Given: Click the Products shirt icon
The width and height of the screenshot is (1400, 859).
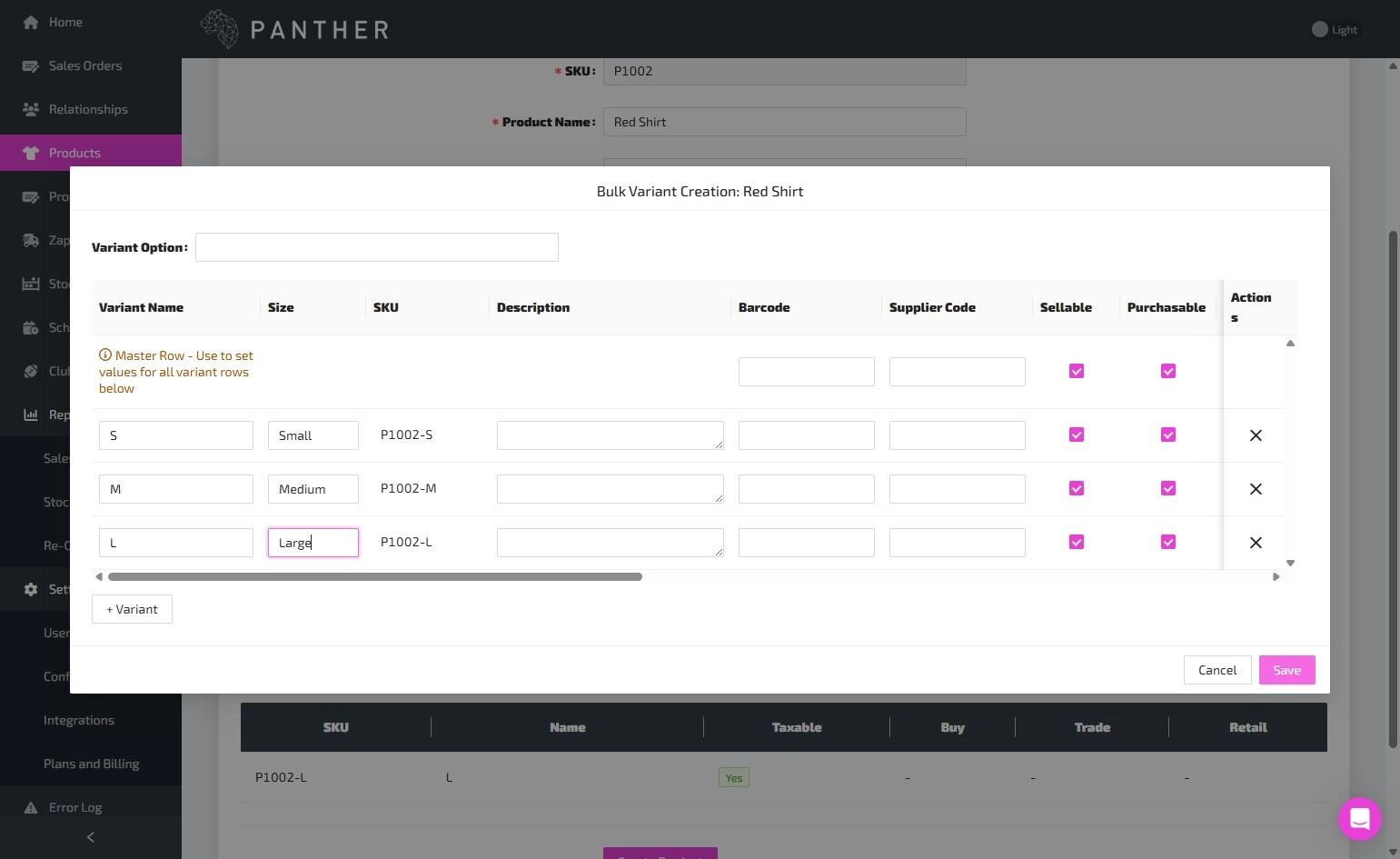Looking at the screenshot, I should [x=30, y=153].
